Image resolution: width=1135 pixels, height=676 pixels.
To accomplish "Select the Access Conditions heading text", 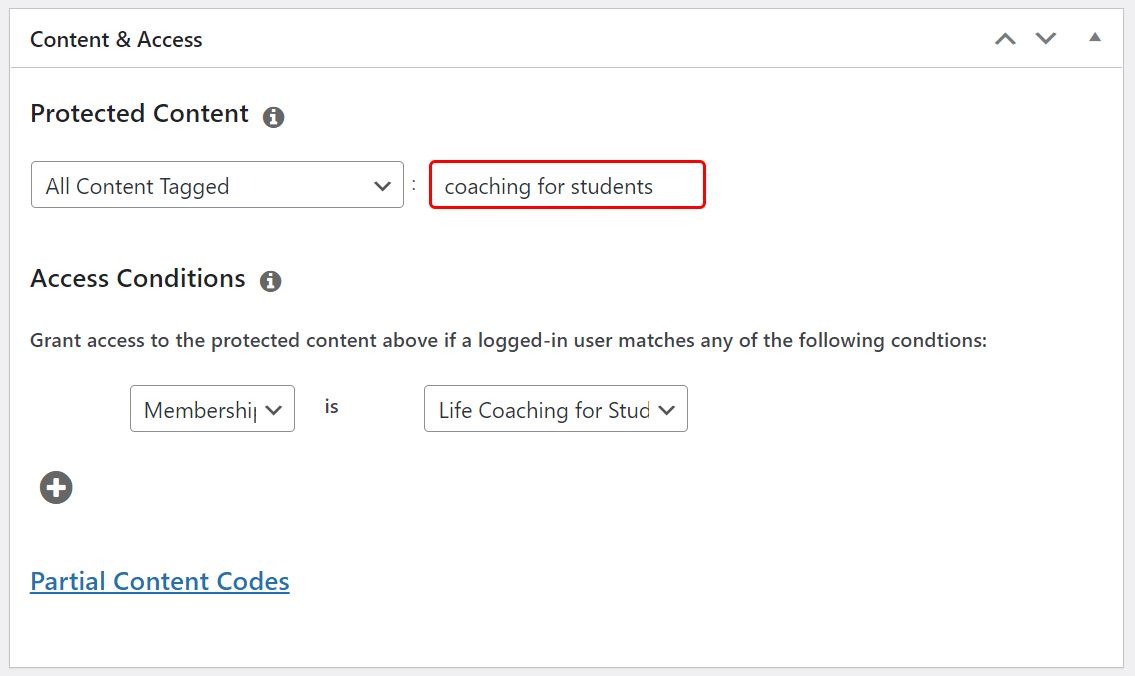I will [138, 279].
